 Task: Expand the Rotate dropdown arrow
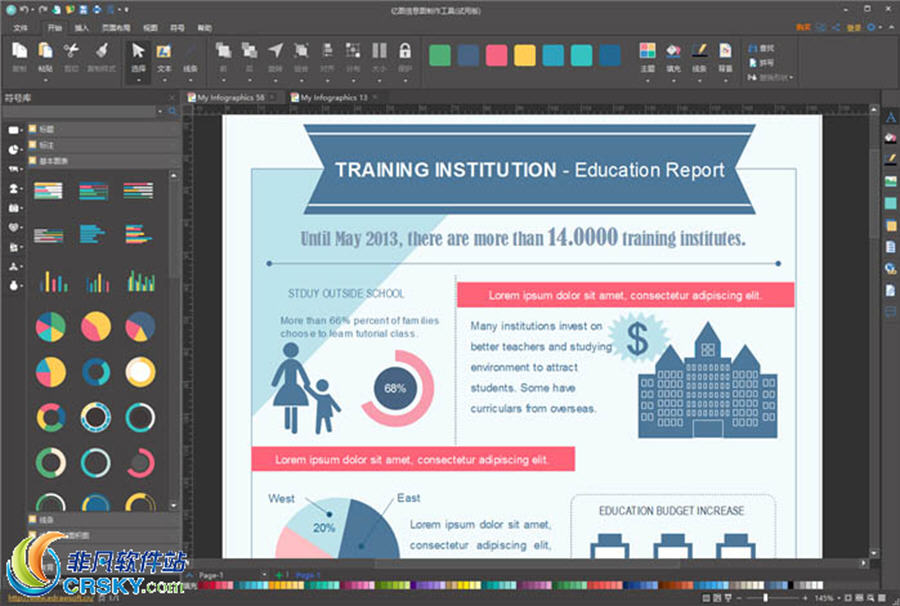pos(276,80)
